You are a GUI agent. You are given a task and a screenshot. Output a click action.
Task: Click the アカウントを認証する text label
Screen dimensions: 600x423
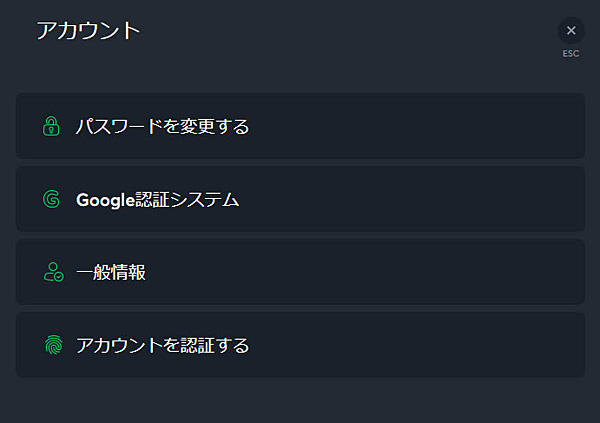[x=162, y=345]
